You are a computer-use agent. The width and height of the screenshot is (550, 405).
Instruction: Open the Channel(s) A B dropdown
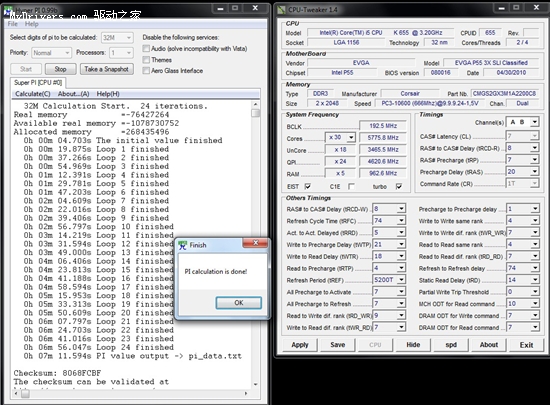[534, 122]
